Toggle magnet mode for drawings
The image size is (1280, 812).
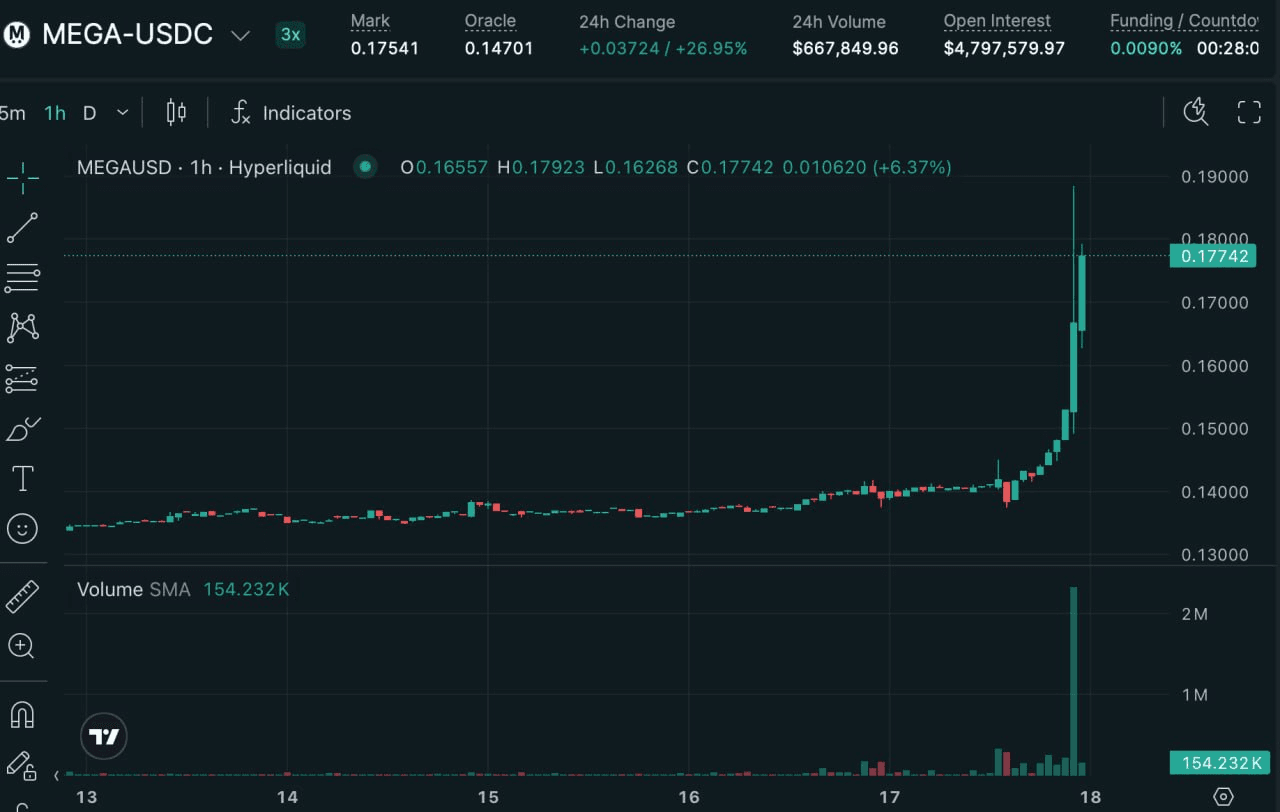point(22,715)
